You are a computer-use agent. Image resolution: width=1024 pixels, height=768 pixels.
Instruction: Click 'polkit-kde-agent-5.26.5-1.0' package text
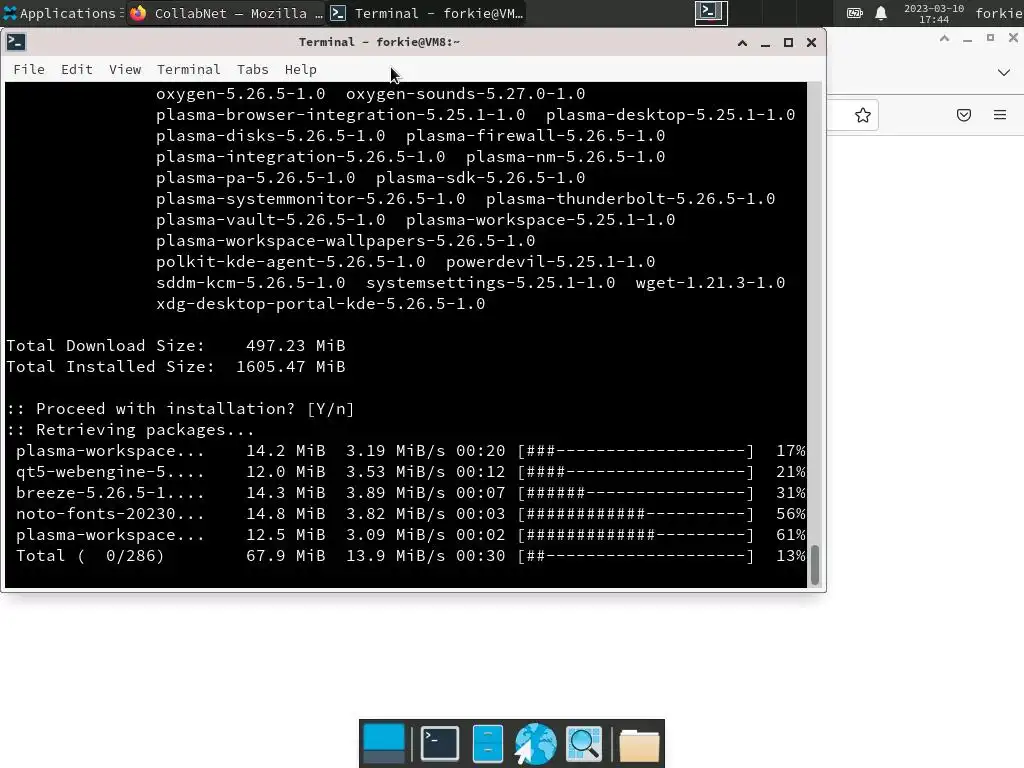click(x=291, y=262)
